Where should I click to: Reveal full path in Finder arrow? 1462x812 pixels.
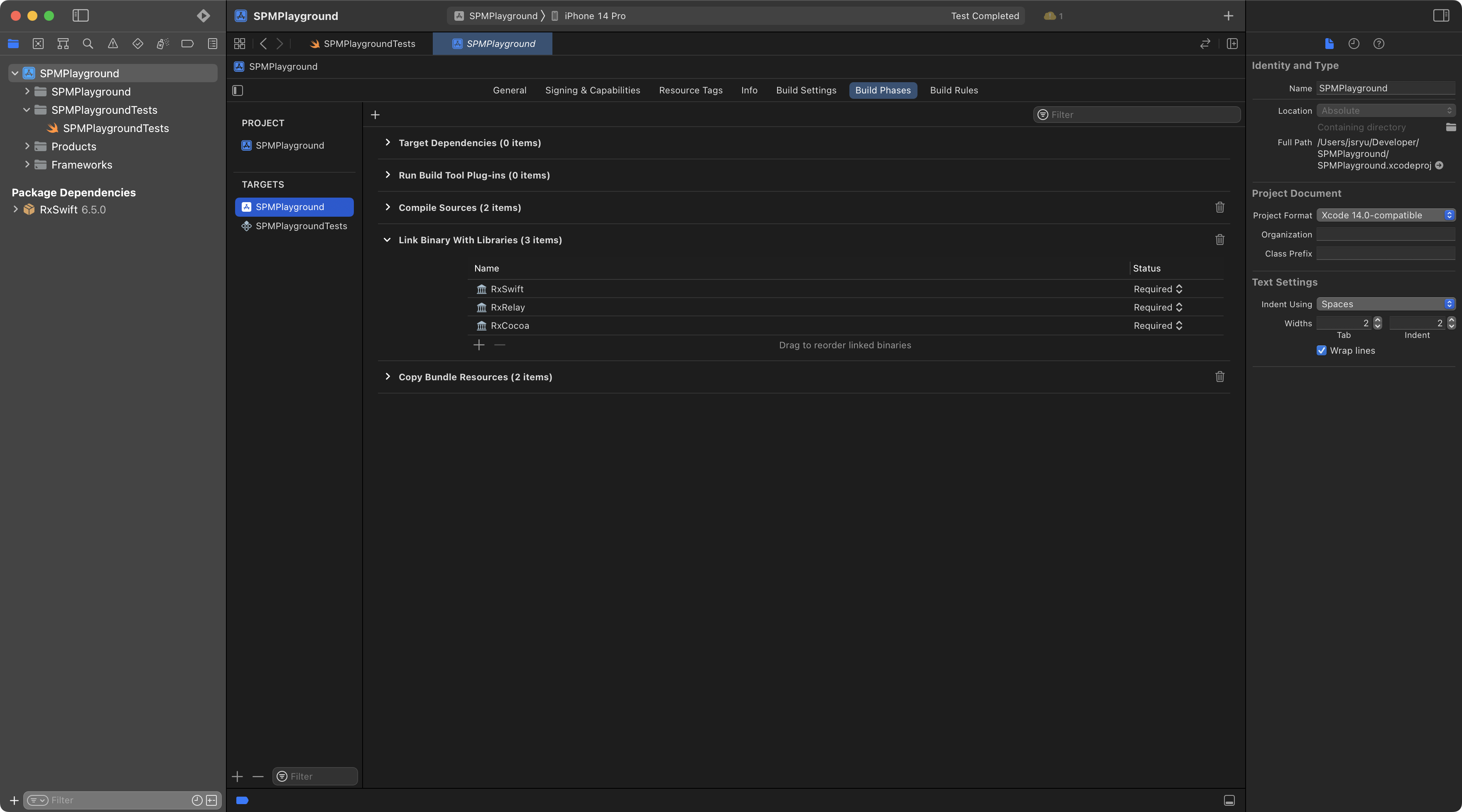point(1439,166)
